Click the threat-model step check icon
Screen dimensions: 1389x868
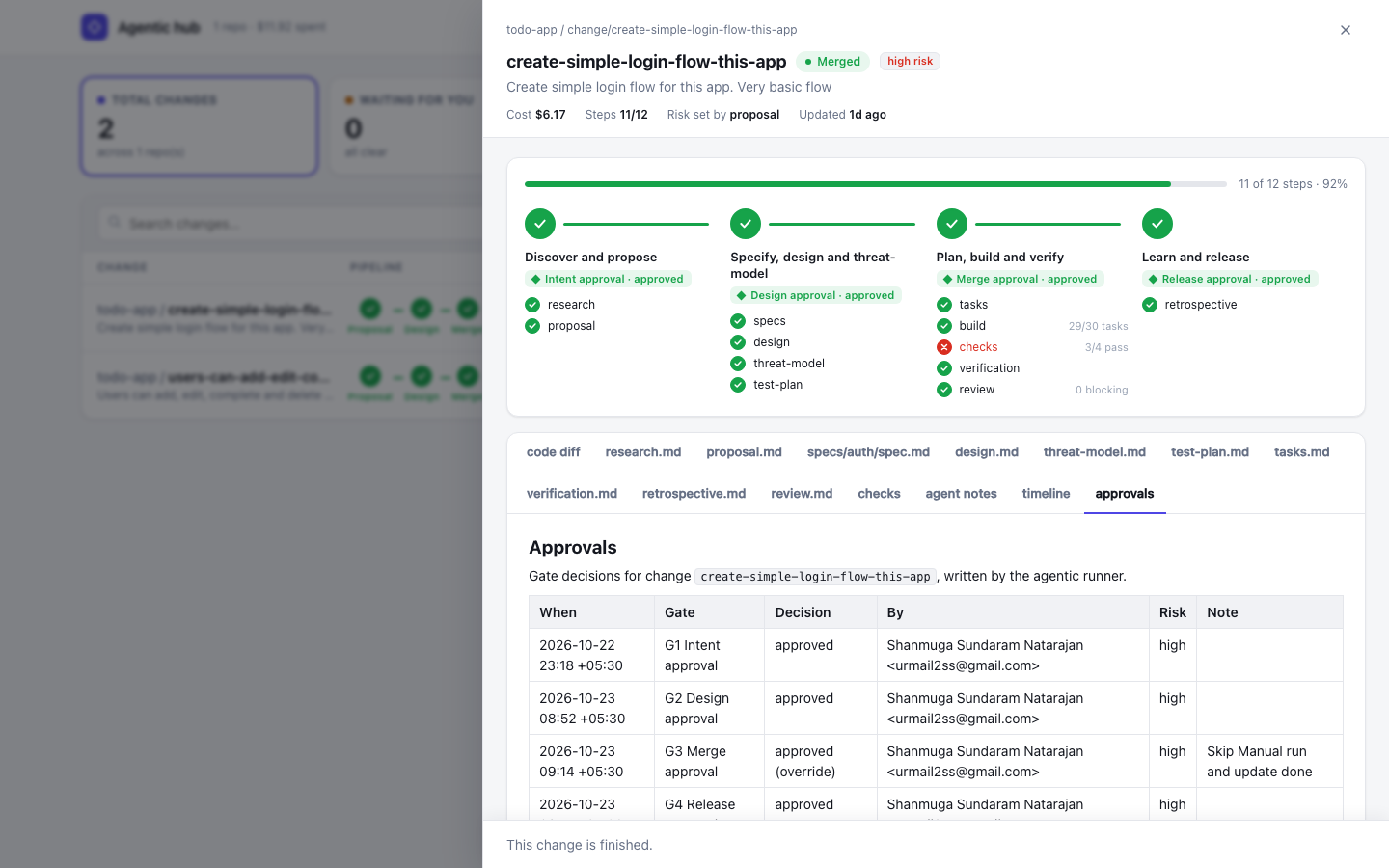pyautogui.click(x=738, y=364)
